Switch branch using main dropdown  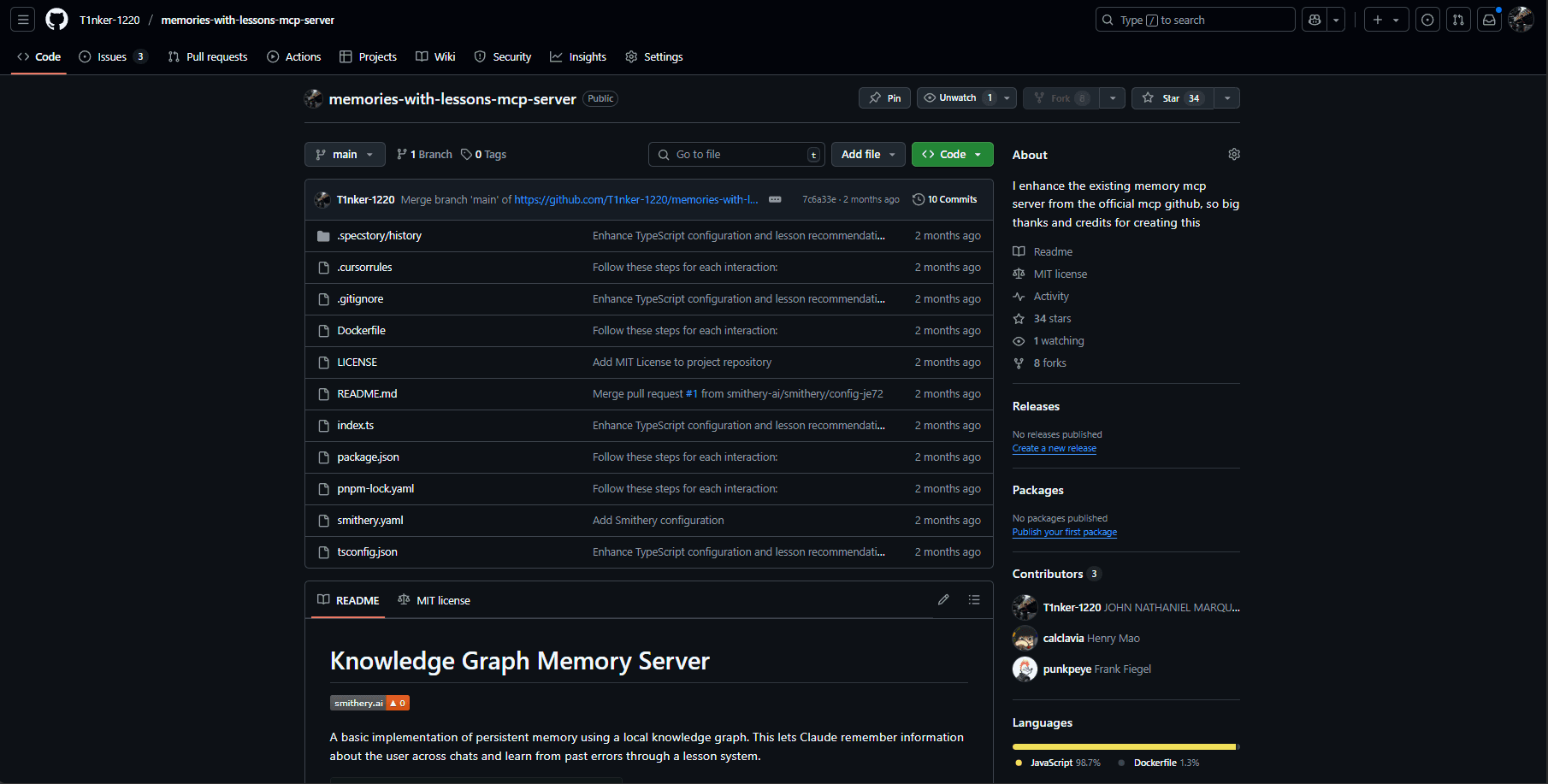(x=345, y=155)
